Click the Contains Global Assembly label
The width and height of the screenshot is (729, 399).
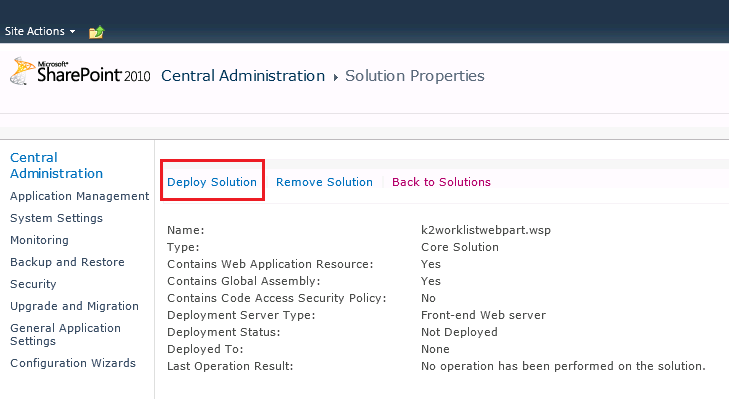pos(244,281)
